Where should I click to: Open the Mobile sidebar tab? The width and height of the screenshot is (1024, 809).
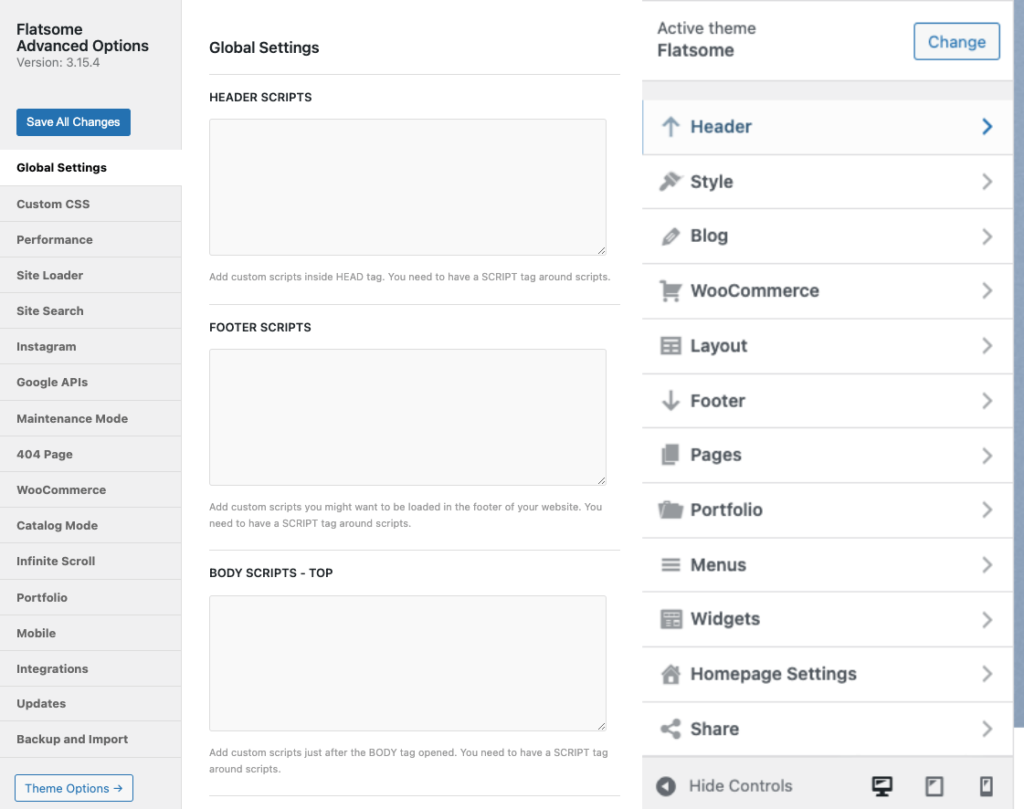click(91, 633)
